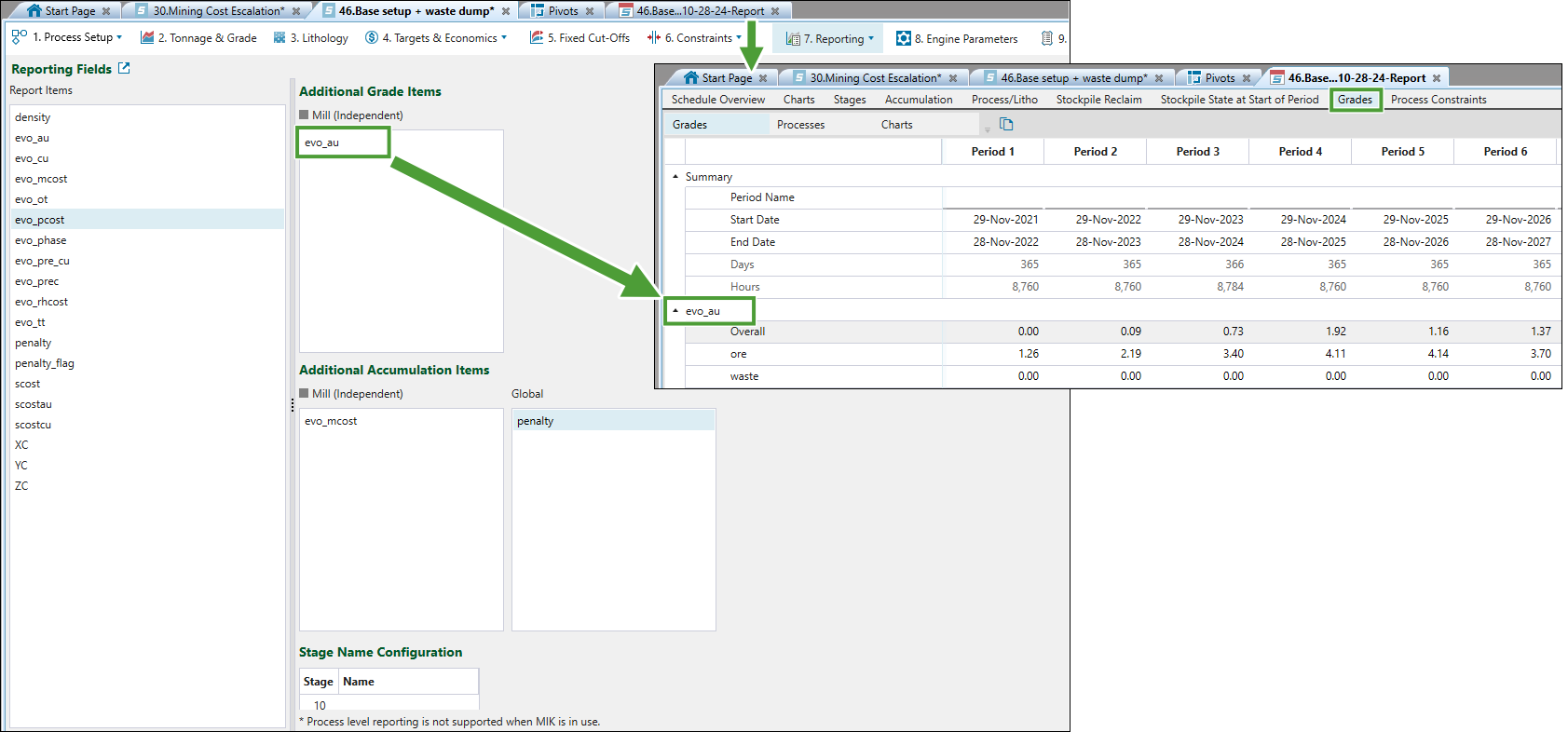1568x732 pixels.
Task: Select ZC in the Report Items list
Action: click(x=147, y=486)
